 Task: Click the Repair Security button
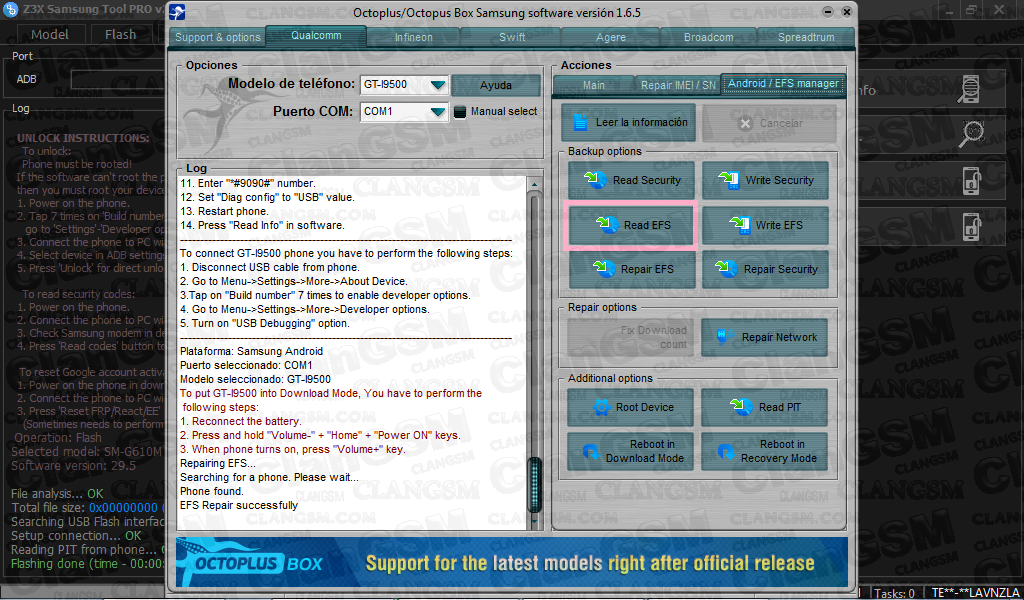pyautogui.click(x=765, y=269)
